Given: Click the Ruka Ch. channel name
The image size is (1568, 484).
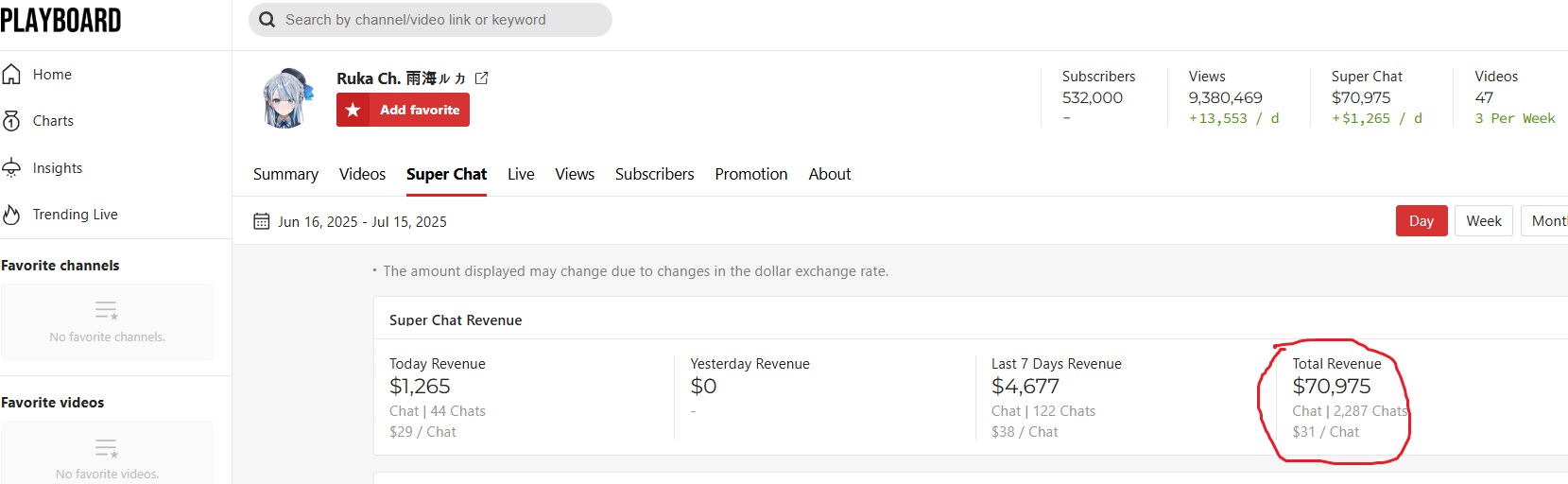Looking at the screenshot, I should (x=401, y=78).
